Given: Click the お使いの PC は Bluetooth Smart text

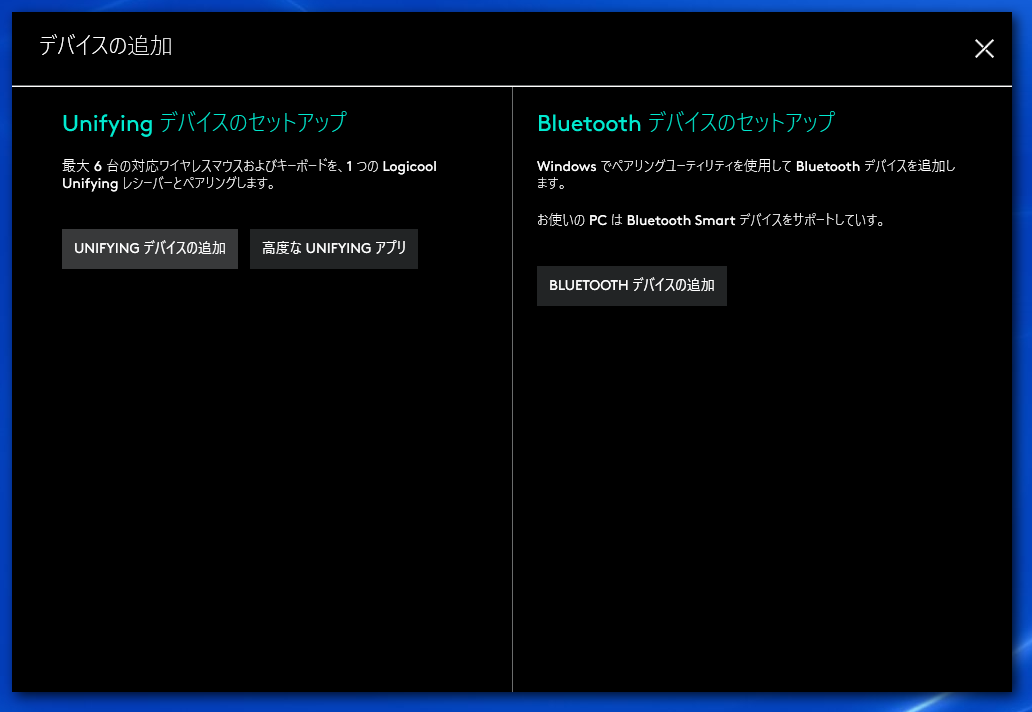Looking at the screenshot, I should click(x=711, y=220).
